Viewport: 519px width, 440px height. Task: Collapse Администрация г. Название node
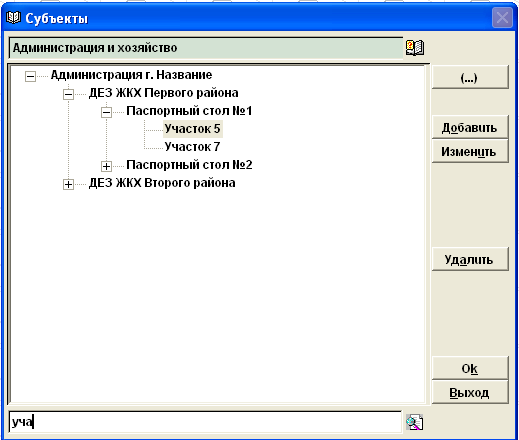tap(30, 76)
